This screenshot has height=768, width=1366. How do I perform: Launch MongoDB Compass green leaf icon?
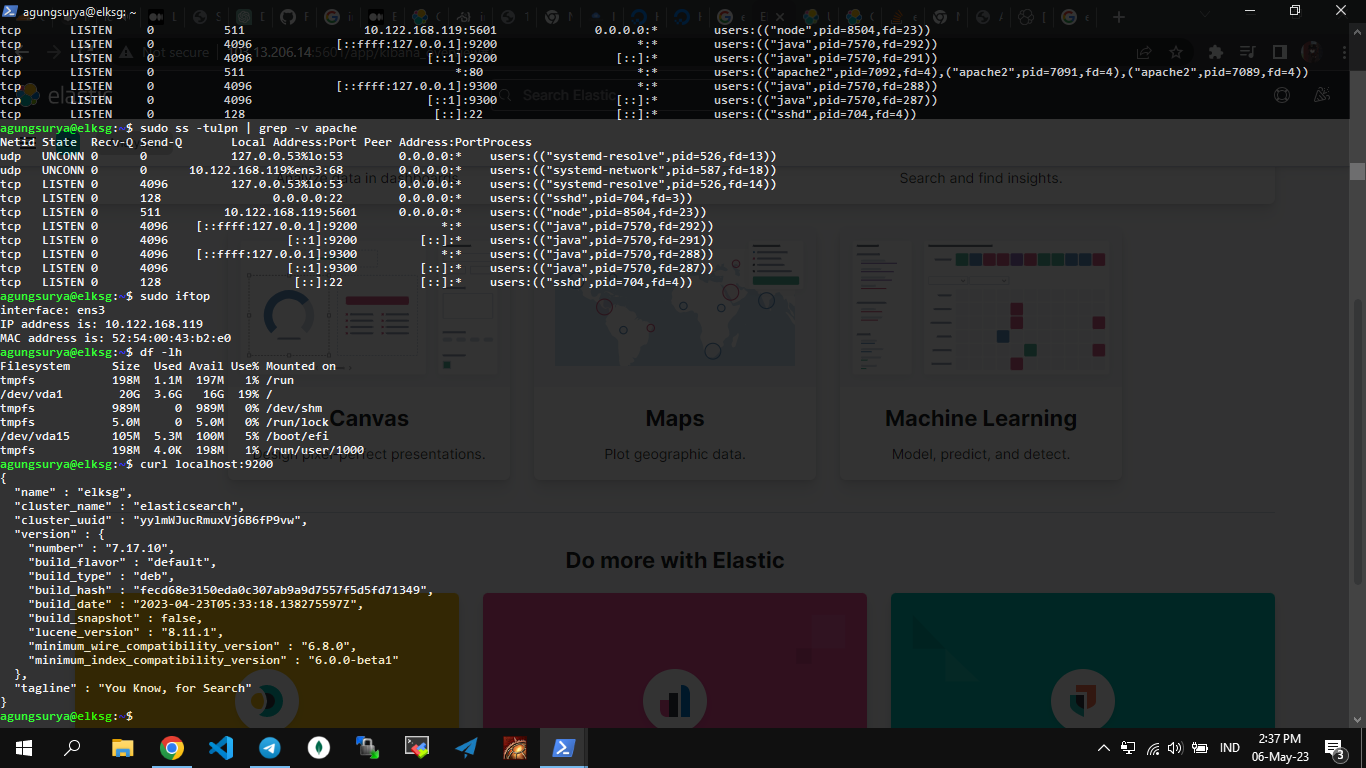coord(319,747)
